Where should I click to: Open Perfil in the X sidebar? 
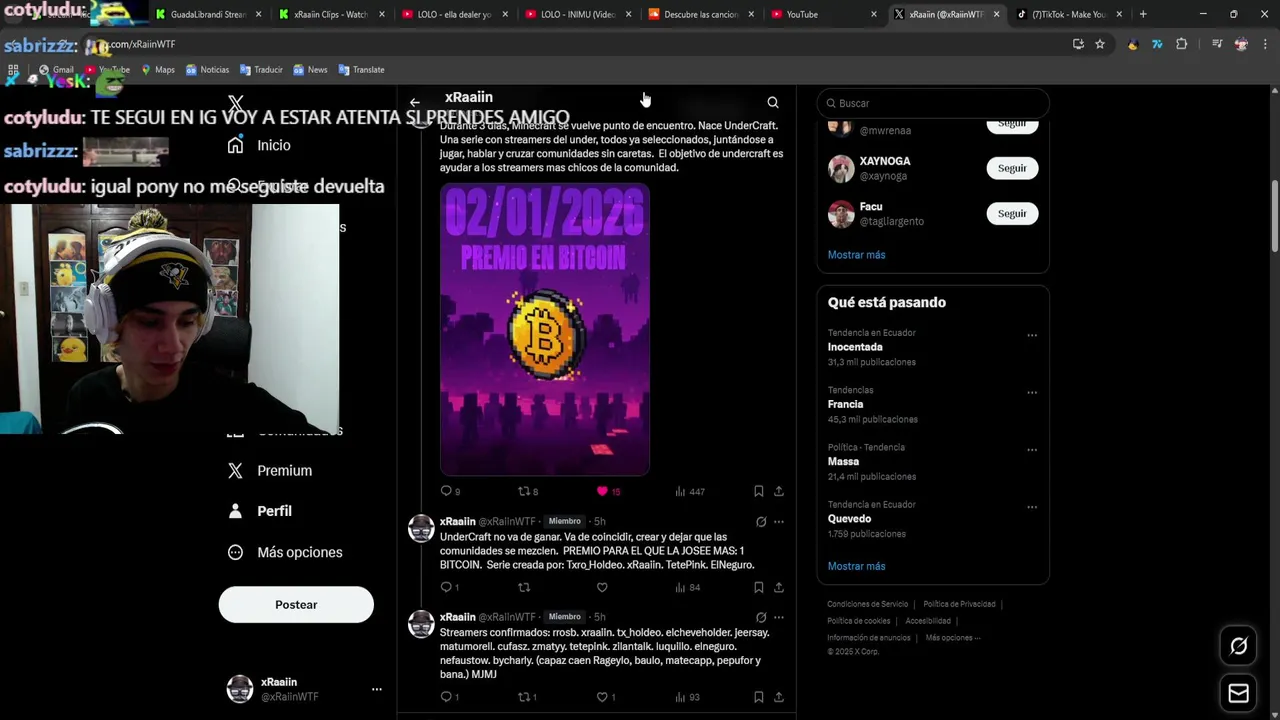tap(260, 511)
